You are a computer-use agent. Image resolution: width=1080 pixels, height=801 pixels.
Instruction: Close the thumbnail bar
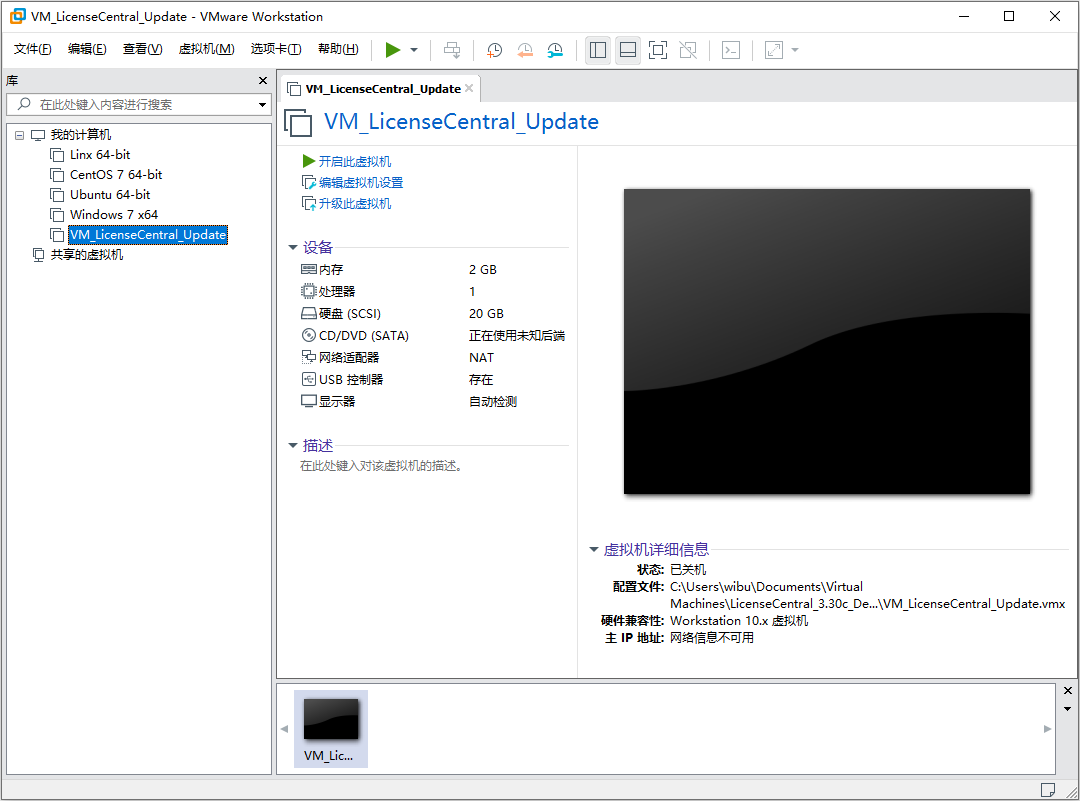click(1068, 691)
